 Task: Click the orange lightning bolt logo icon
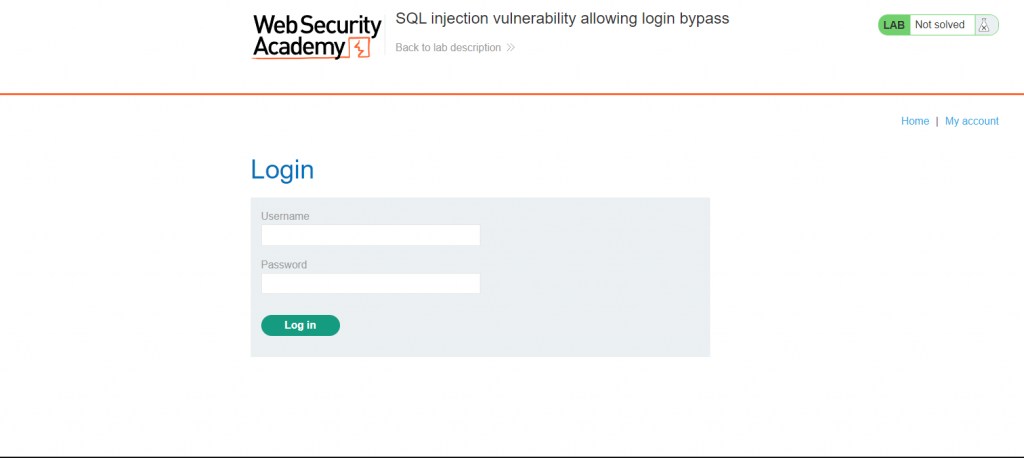[361, 47]
